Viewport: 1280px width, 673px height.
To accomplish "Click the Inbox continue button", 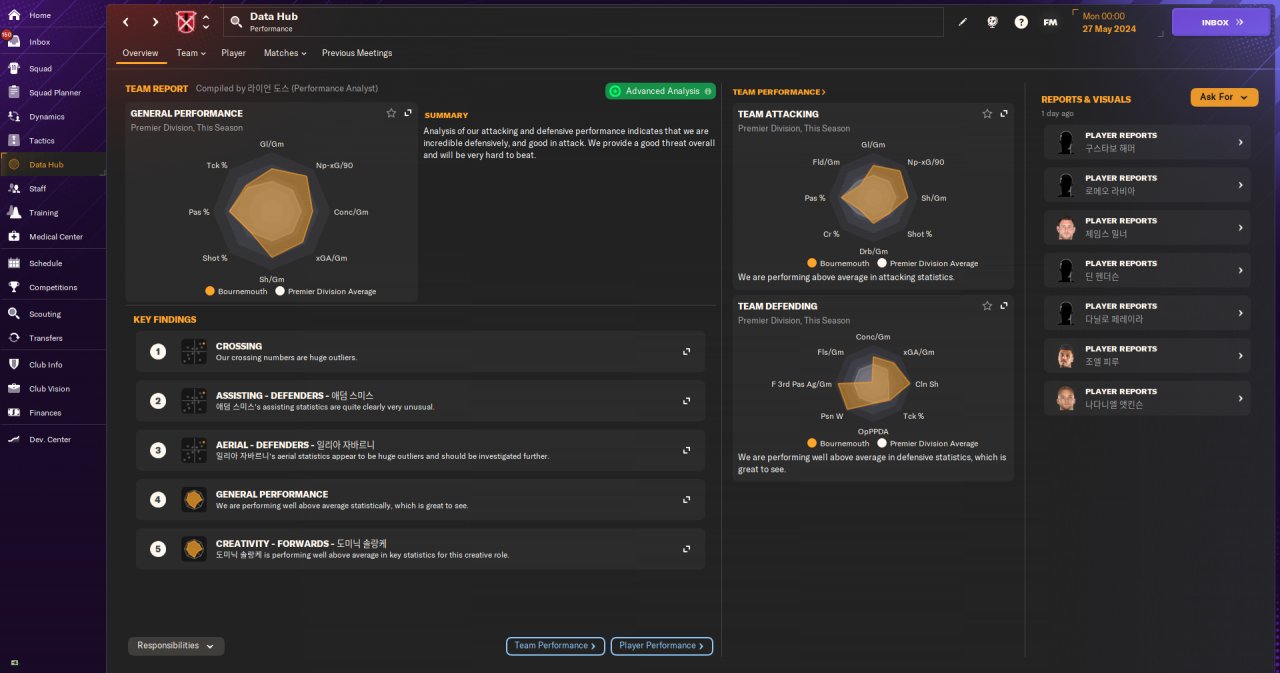I will [1220, 22].
